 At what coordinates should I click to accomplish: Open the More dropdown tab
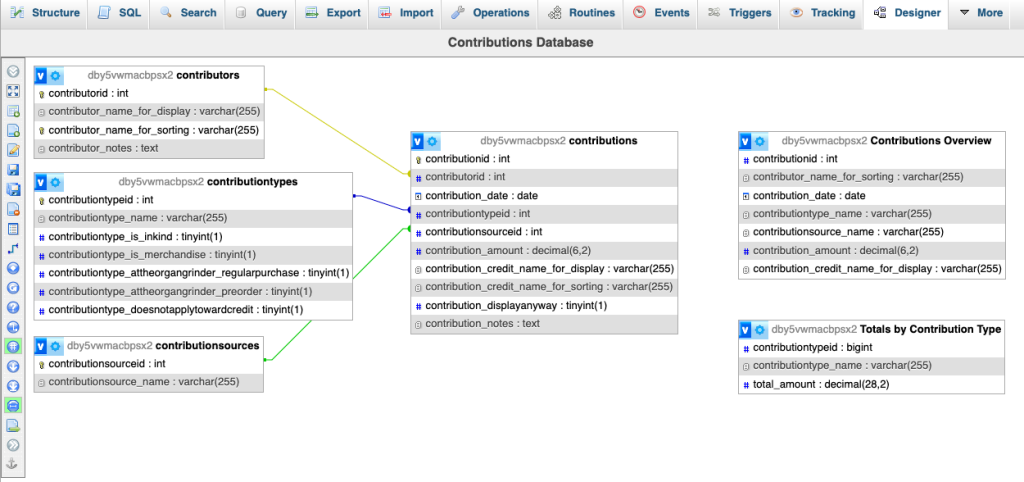click(x=981, y=13)
